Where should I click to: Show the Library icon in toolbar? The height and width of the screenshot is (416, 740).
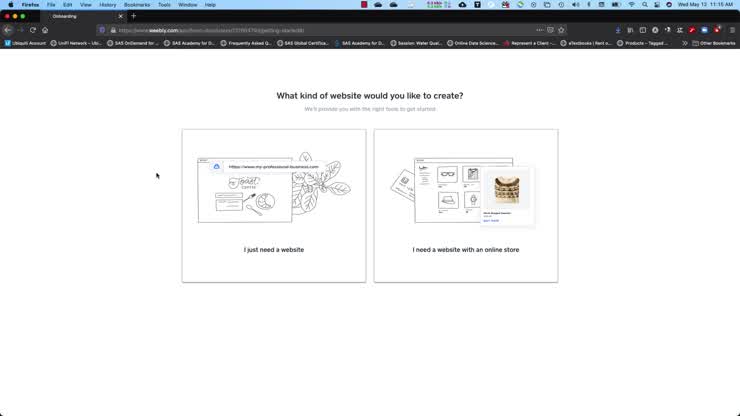click(630, 30)
